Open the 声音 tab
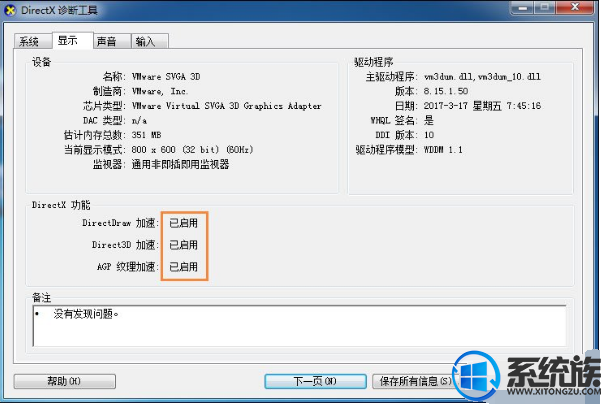This screenshot has width=601, height=404. pyautogui.click(x=112, y=41)
